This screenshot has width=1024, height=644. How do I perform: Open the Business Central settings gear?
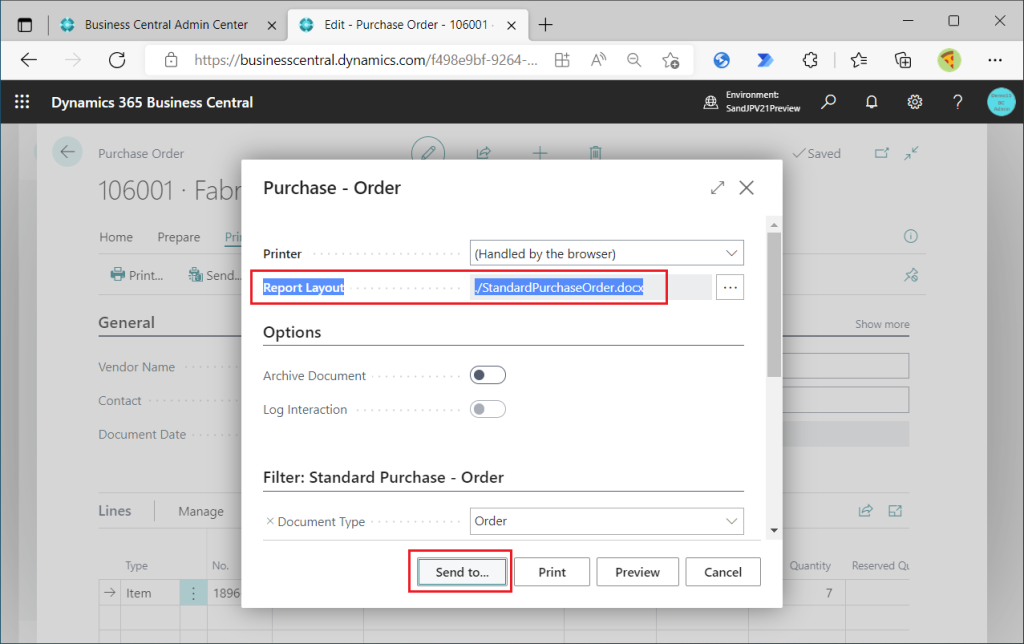(x=915, y=102)
